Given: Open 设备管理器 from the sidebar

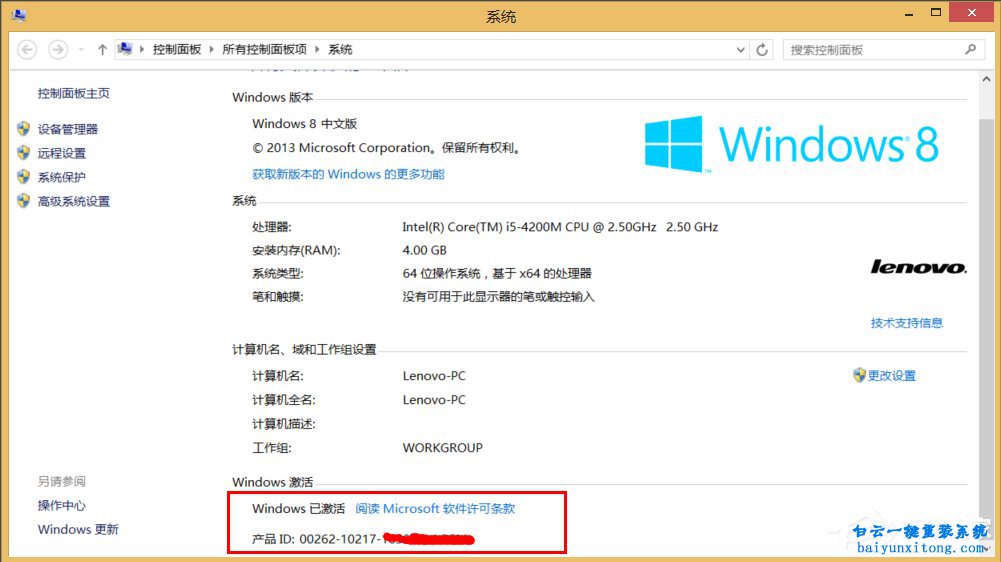Looking at the screenshot, I should (68, 129).
